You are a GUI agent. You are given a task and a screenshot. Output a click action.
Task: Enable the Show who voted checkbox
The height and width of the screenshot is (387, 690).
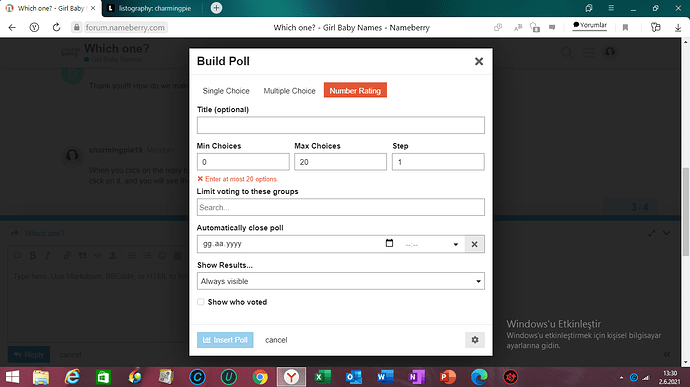[x=201, y=302]
